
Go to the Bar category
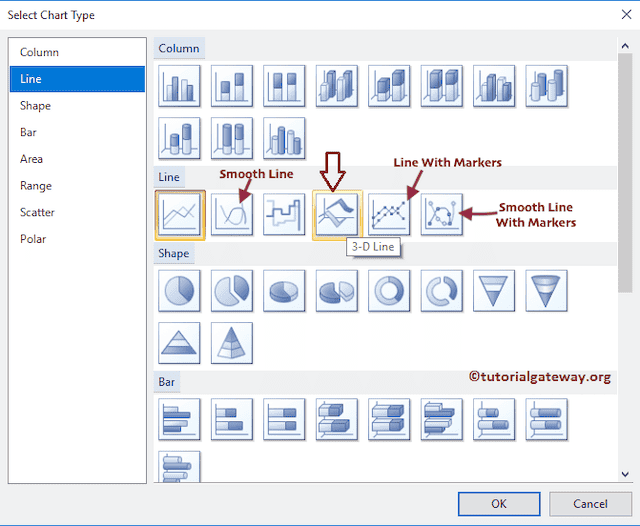[x=77, y=132]
